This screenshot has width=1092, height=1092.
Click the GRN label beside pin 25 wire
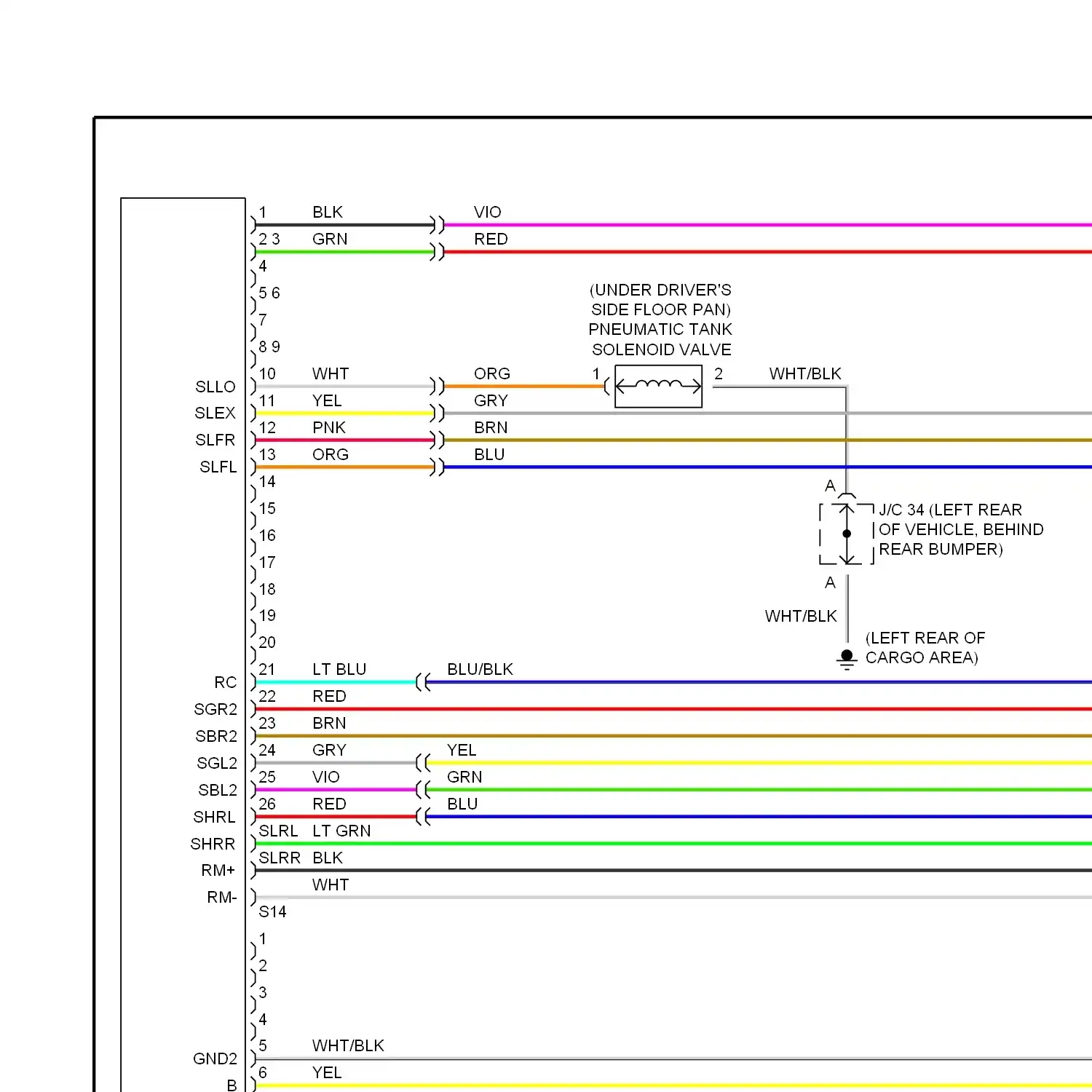[x=464, y=777]
